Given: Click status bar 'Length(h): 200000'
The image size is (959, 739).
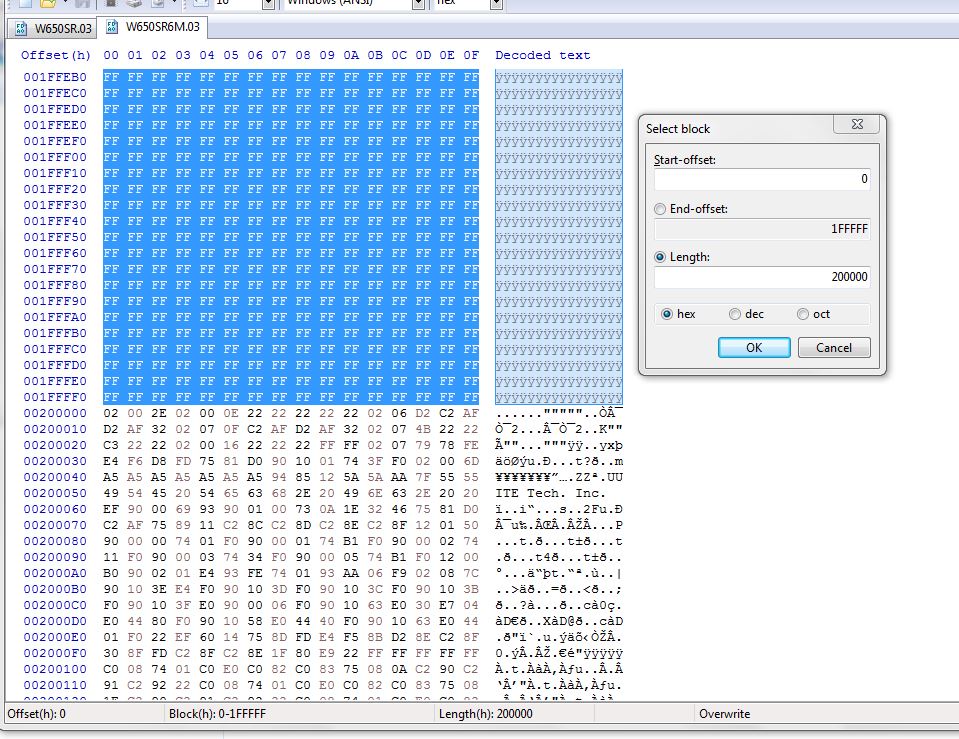Looking at the screenshot, I should point(486,714).
